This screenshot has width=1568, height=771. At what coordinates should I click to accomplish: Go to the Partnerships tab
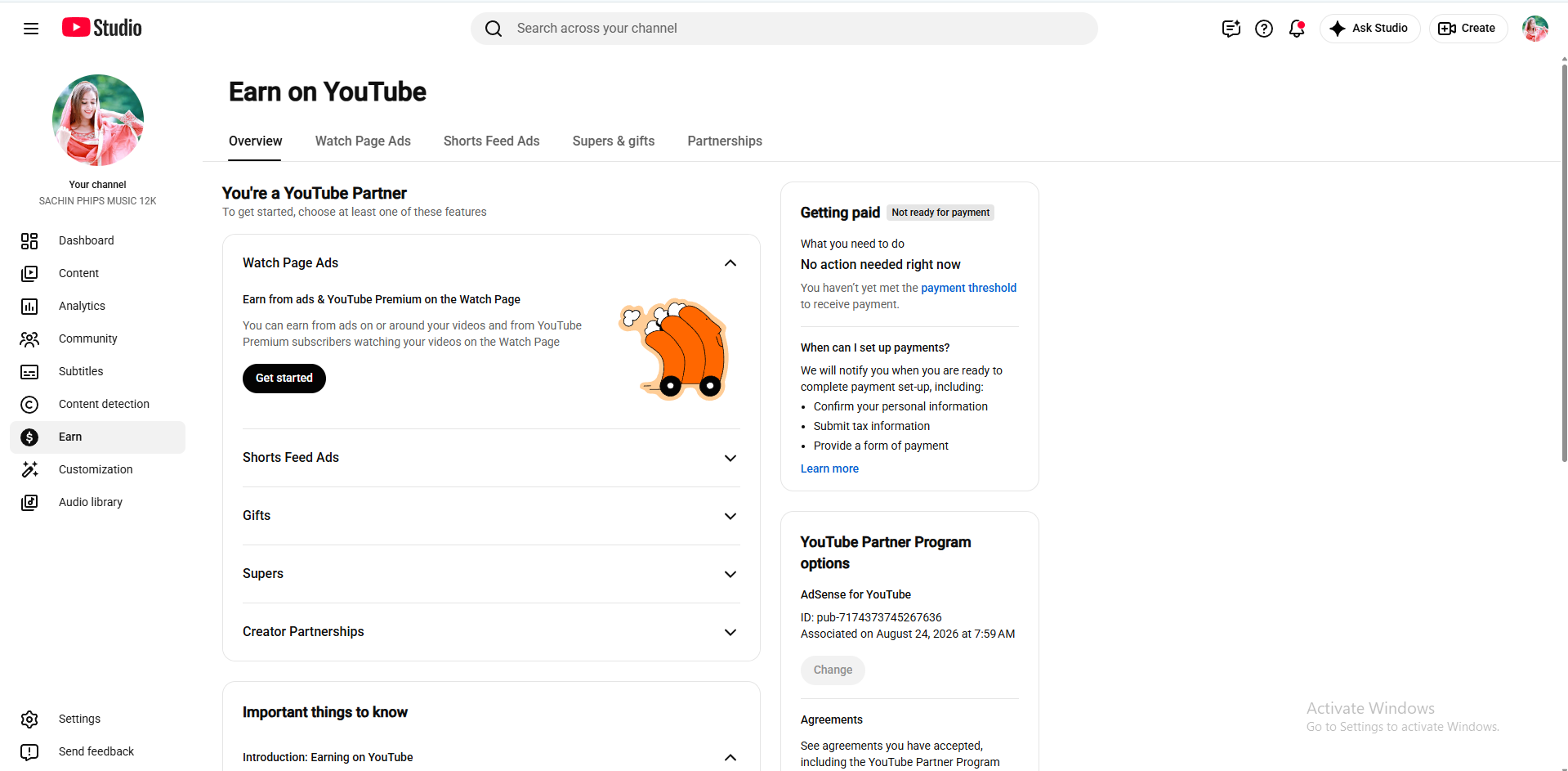click(725, 141)
